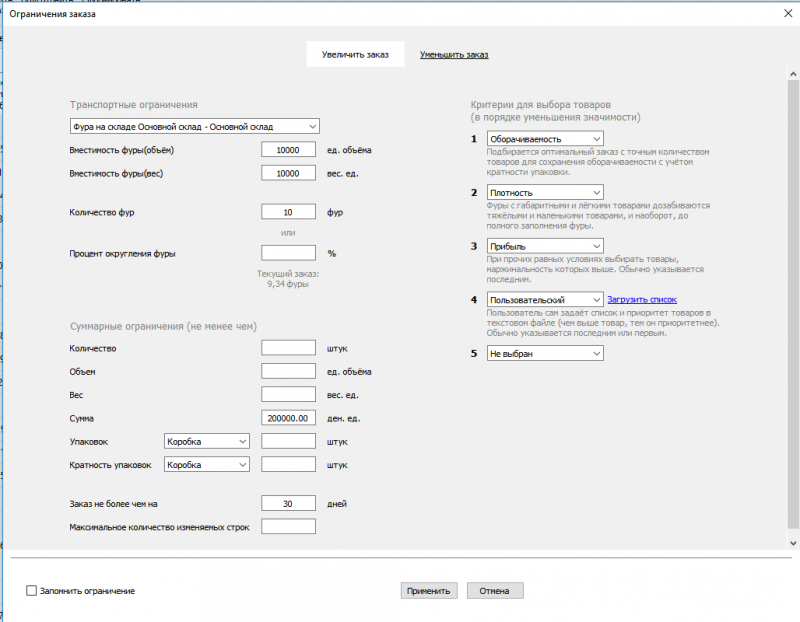Close the Ограничения заказа dialog window
The height and width of the screenshot is (622, 800).
pos(780,13)
